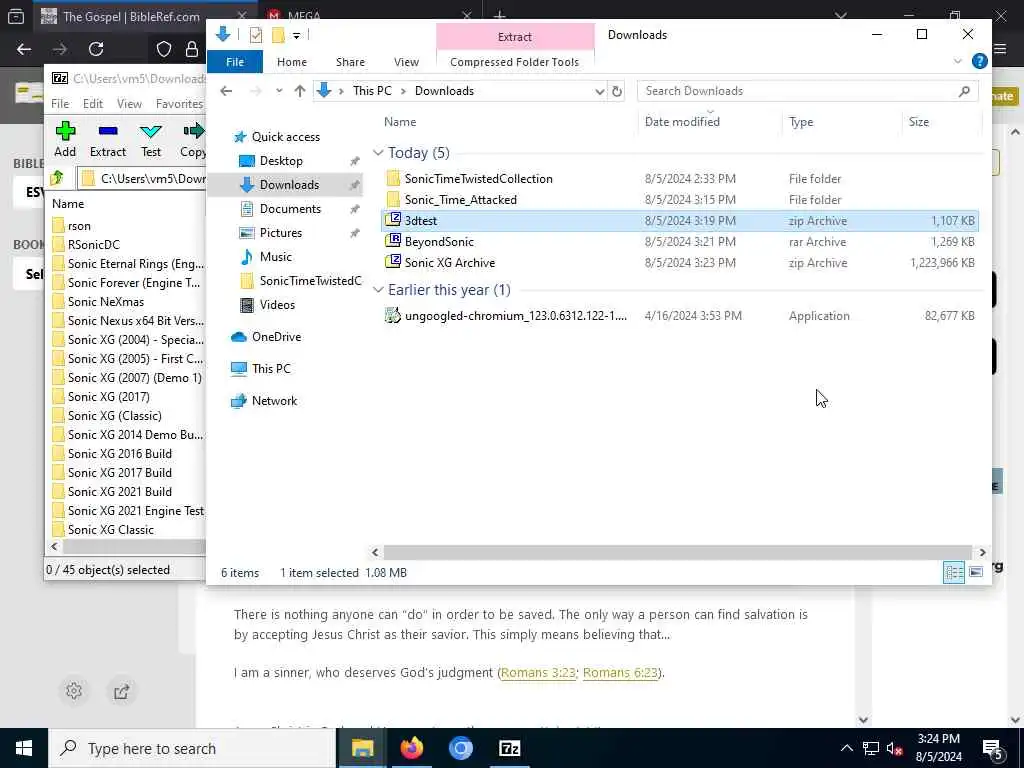This screenshot has height=768, width=1024.
Task: Go up to parent folder in Explorer
Action: click(x=300, y=91)
